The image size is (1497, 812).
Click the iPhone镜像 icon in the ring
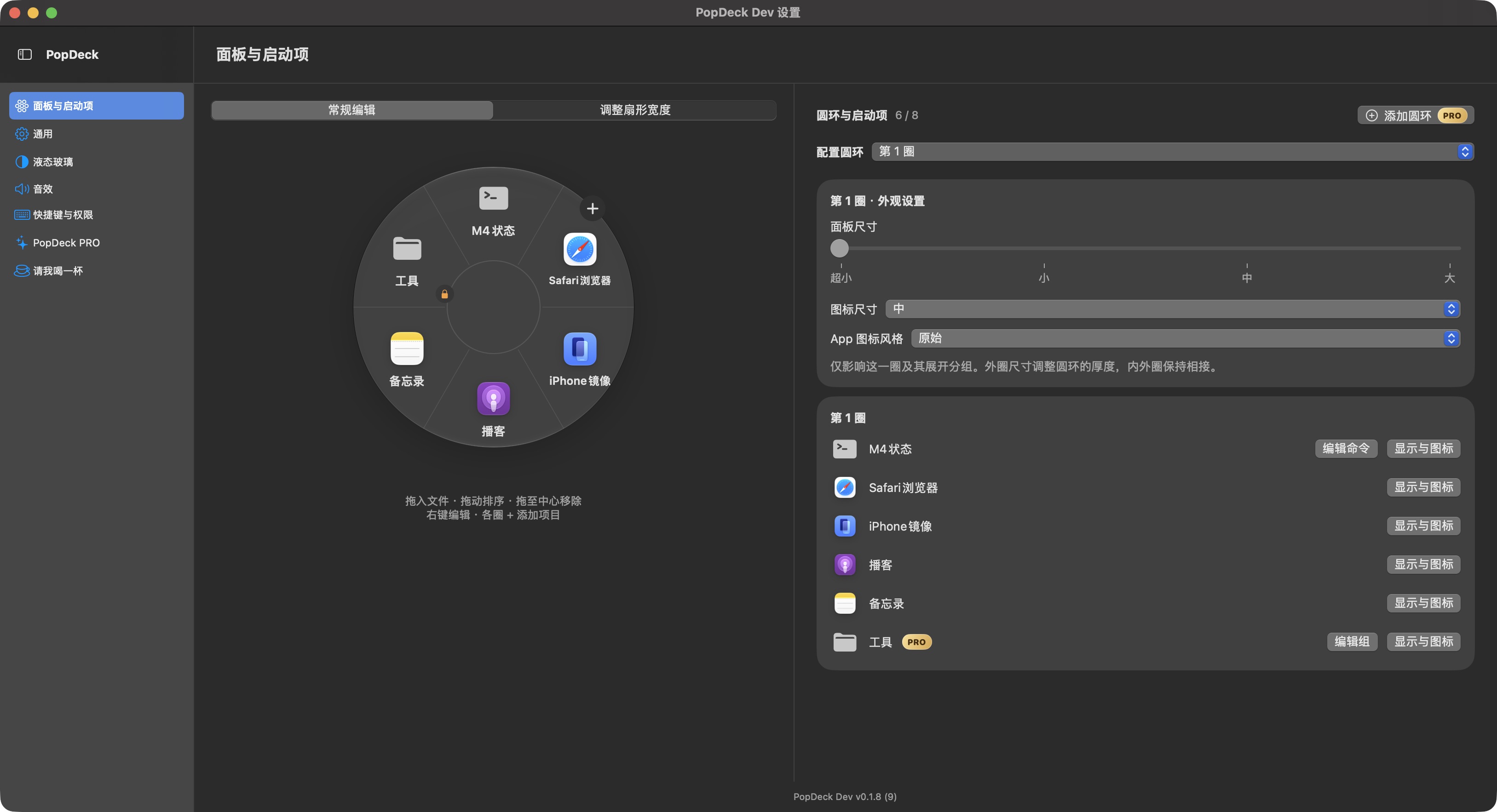coord(580,349)
